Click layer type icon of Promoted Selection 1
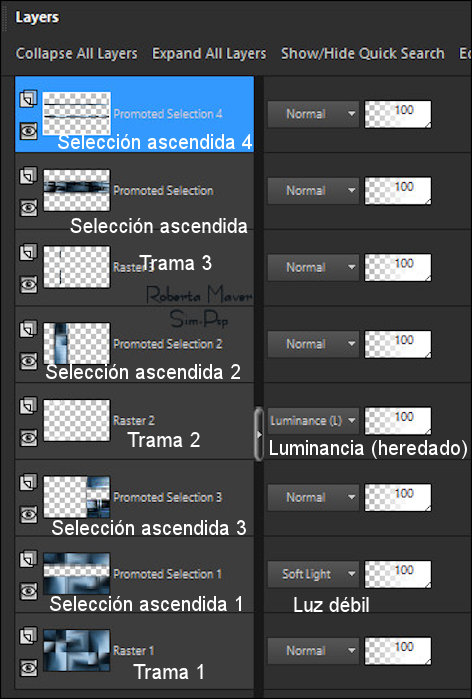 pos(29,559)
